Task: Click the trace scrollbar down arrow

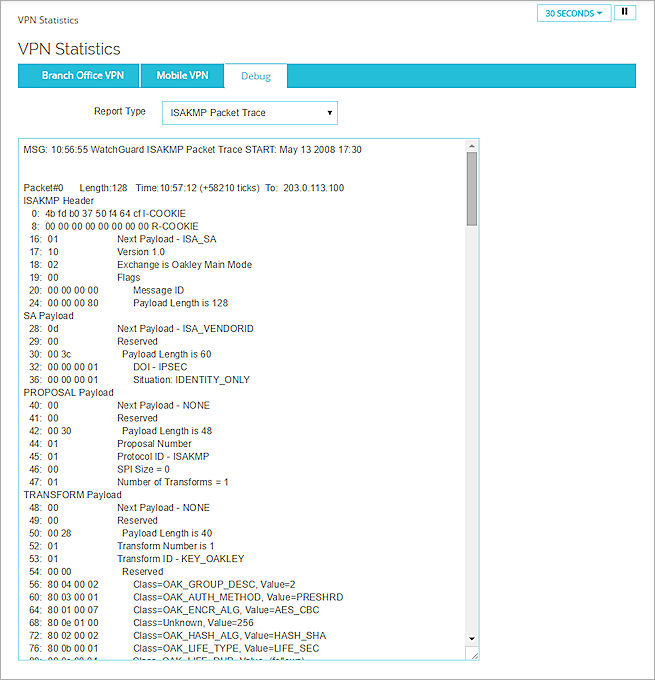Action: [x=472, y=638]
